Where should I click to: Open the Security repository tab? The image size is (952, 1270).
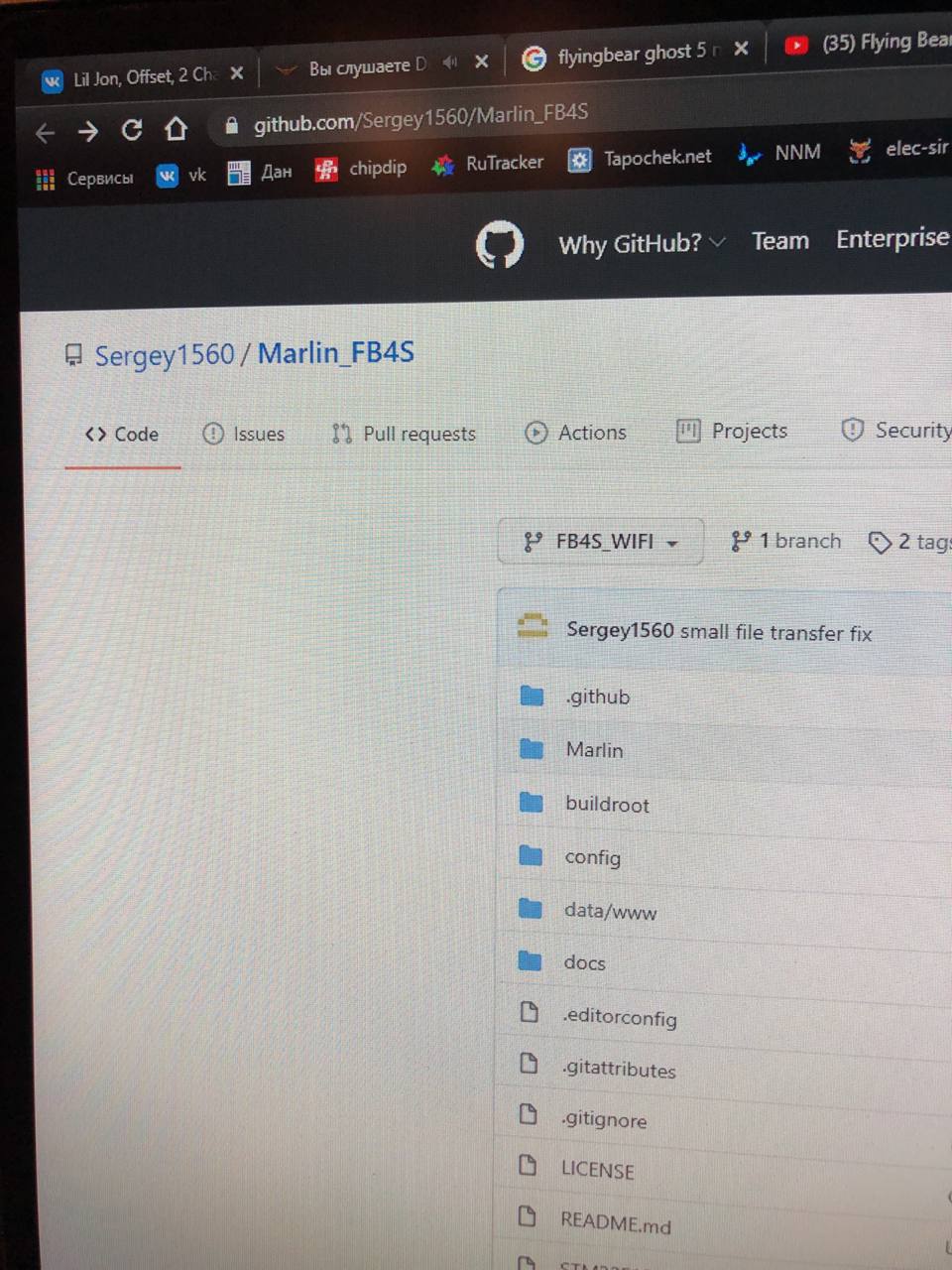(895, 430)
